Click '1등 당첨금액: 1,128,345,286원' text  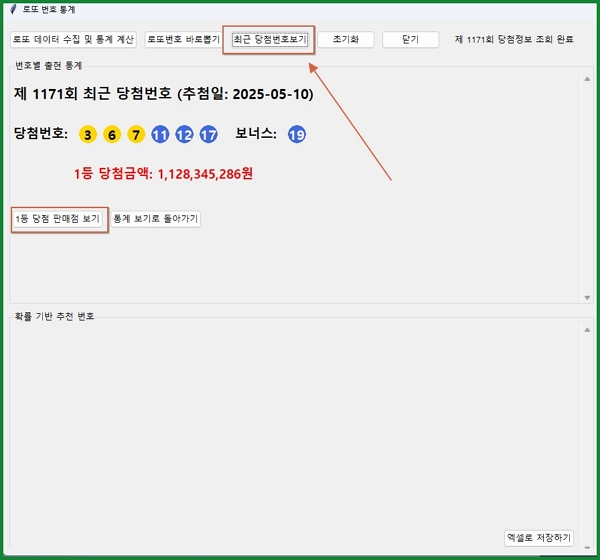(x=163, y=174)
